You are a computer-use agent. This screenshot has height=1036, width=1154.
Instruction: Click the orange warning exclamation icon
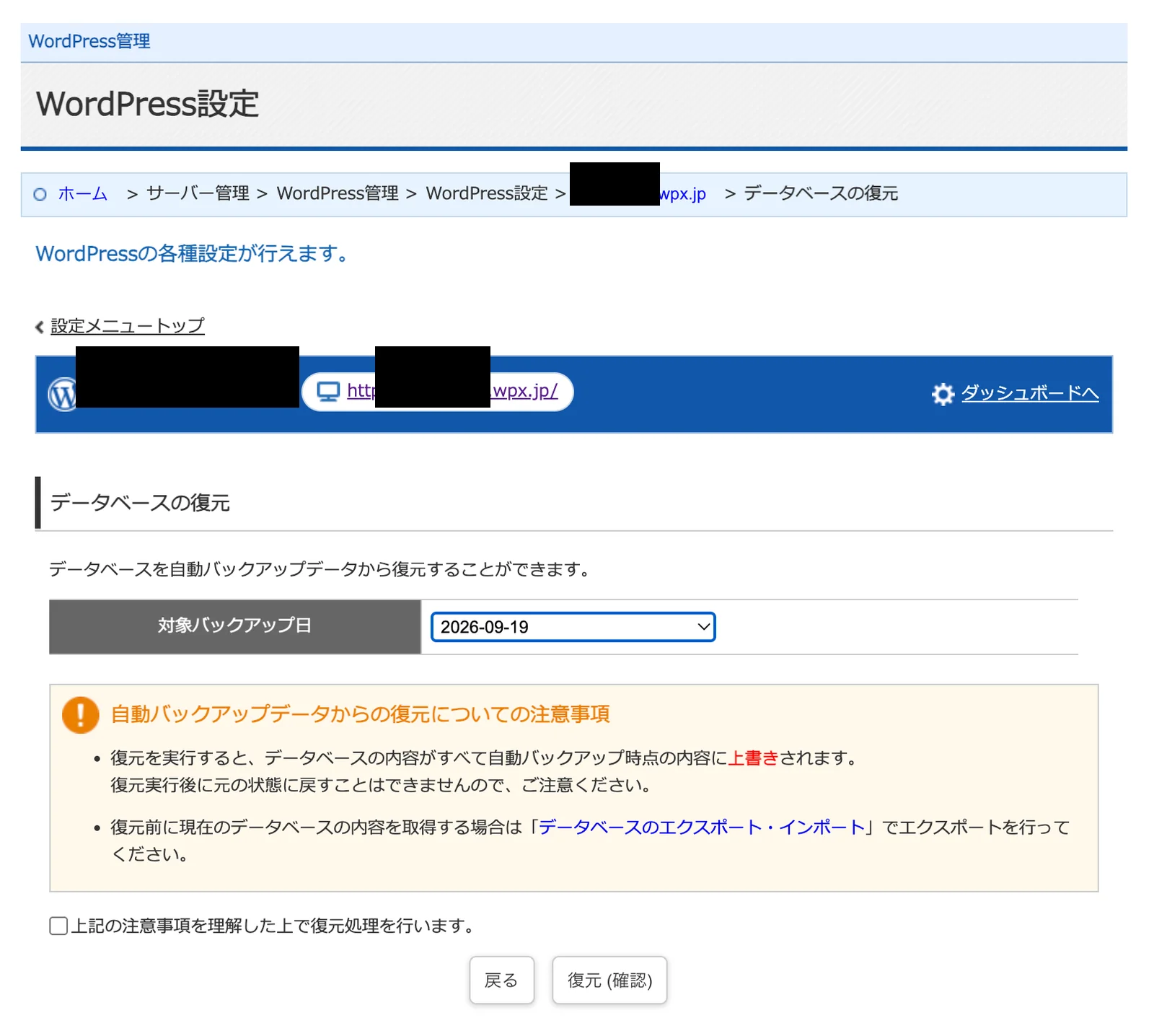(x=81, y=715)
